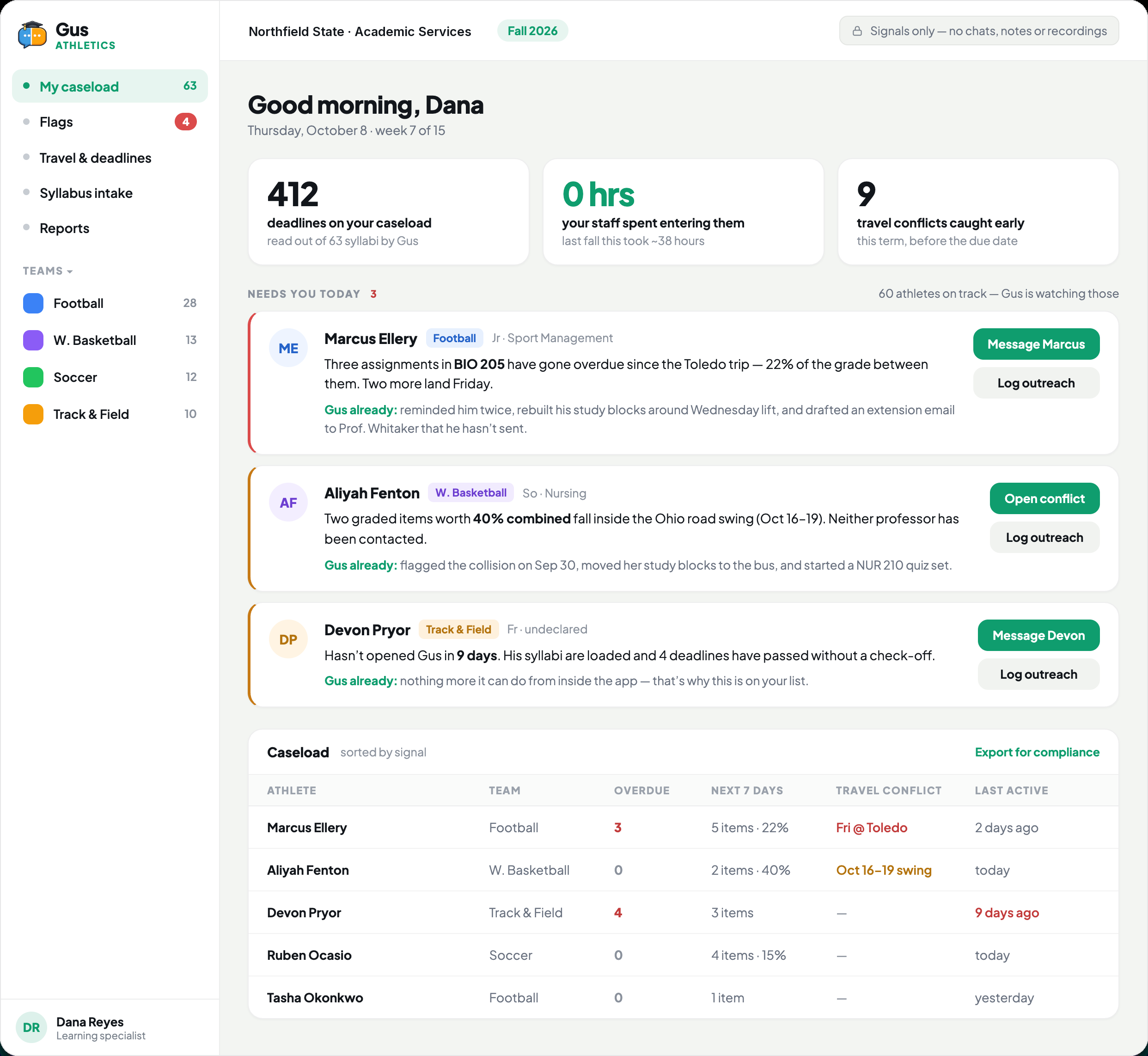The height and width of the screenshot is (1056, 1148).
Task: Click the 412 deadlines stat card
Action: (x=388, y=212)
